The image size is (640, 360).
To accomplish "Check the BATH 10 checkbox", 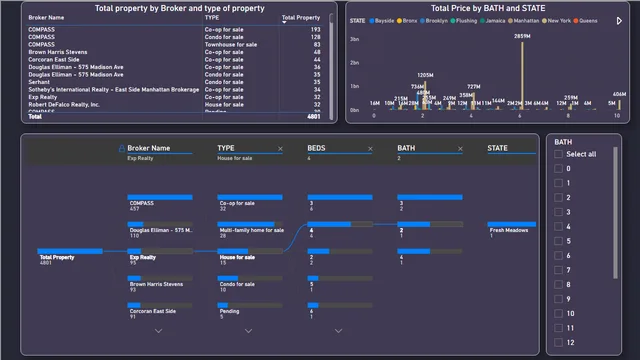I will (558, 313).
